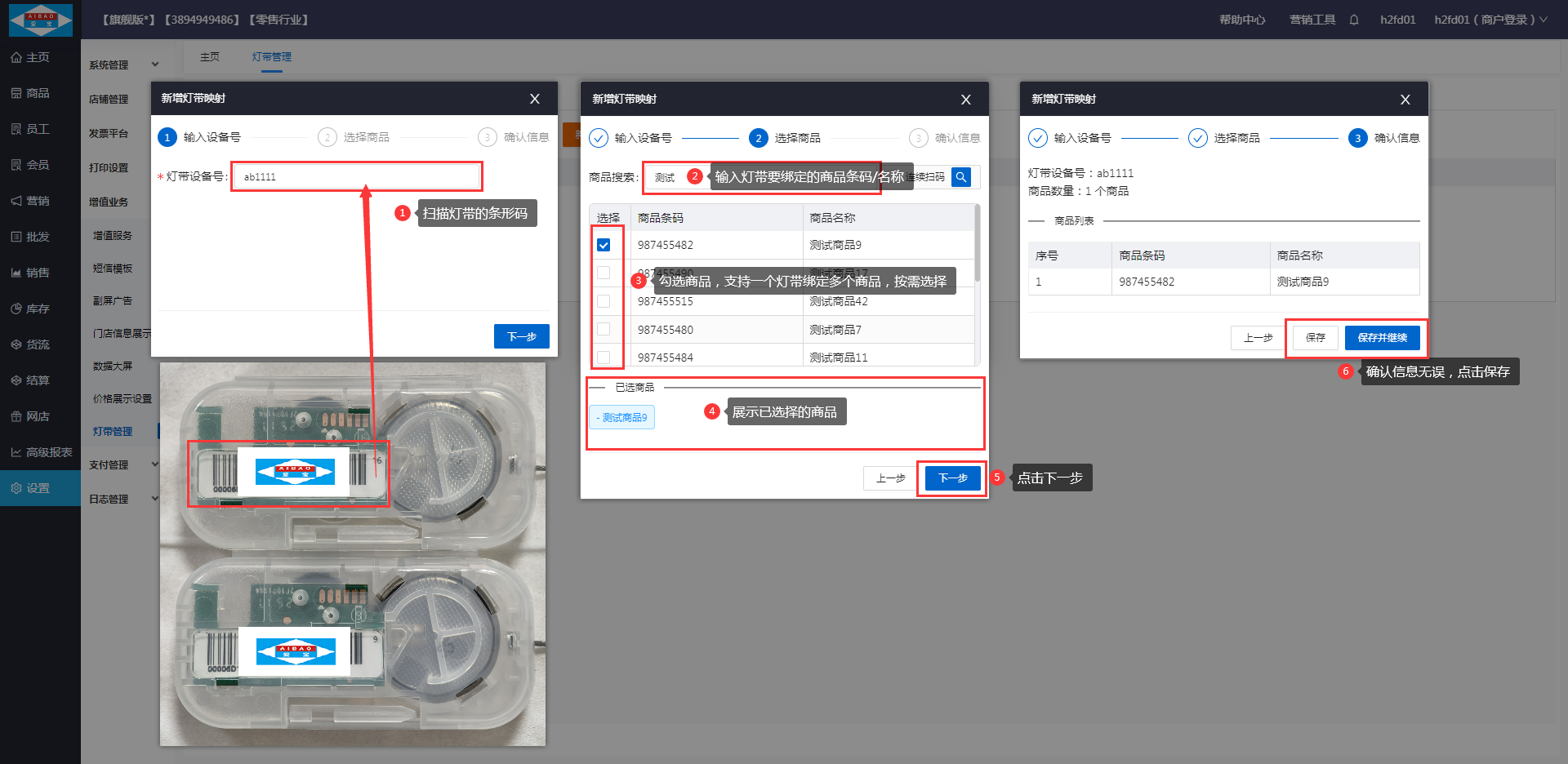1568x764 pixels.
Task: Check the box for product 987455515
Action: pos(604,301)
